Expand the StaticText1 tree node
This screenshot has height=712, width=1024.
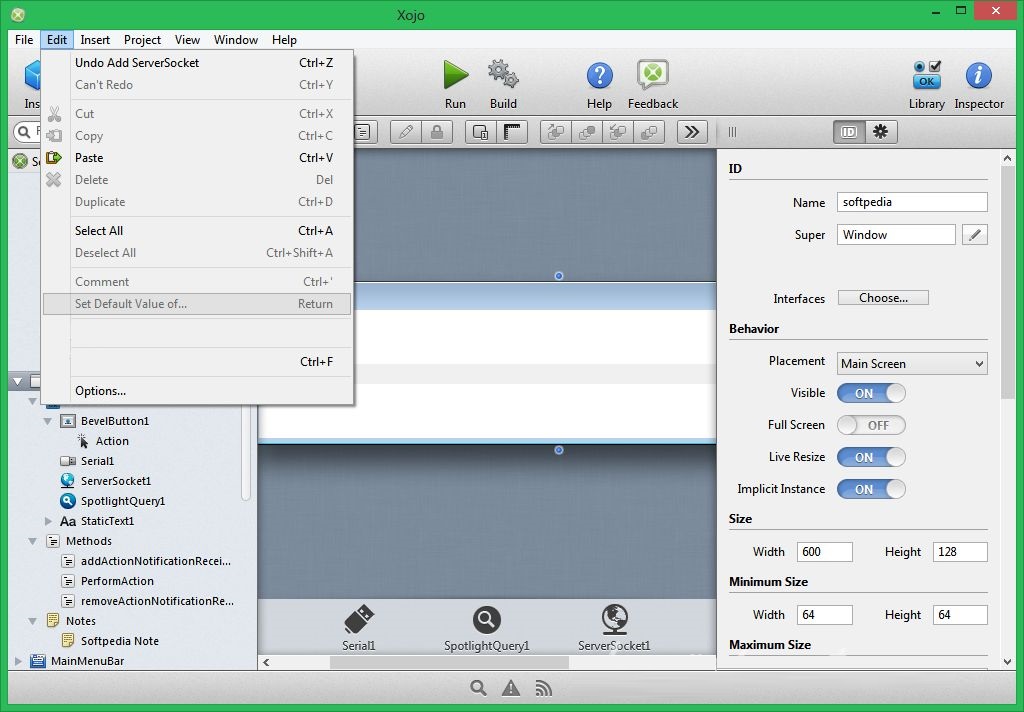point(48,521)
